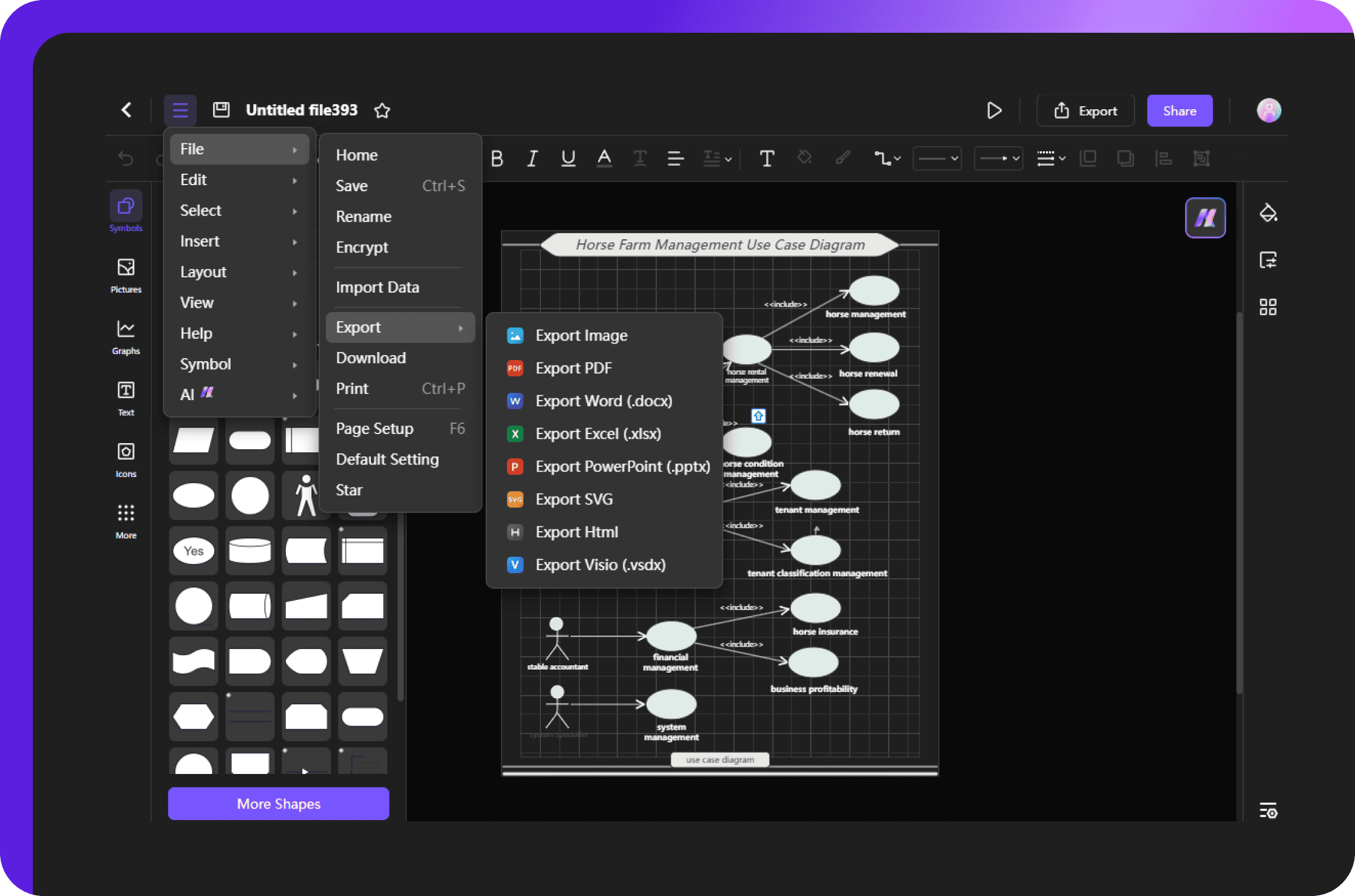Click the undo arrow icon
This screenshot has height=896, width=1355.
pyautogui.click(x=126, y=158)
